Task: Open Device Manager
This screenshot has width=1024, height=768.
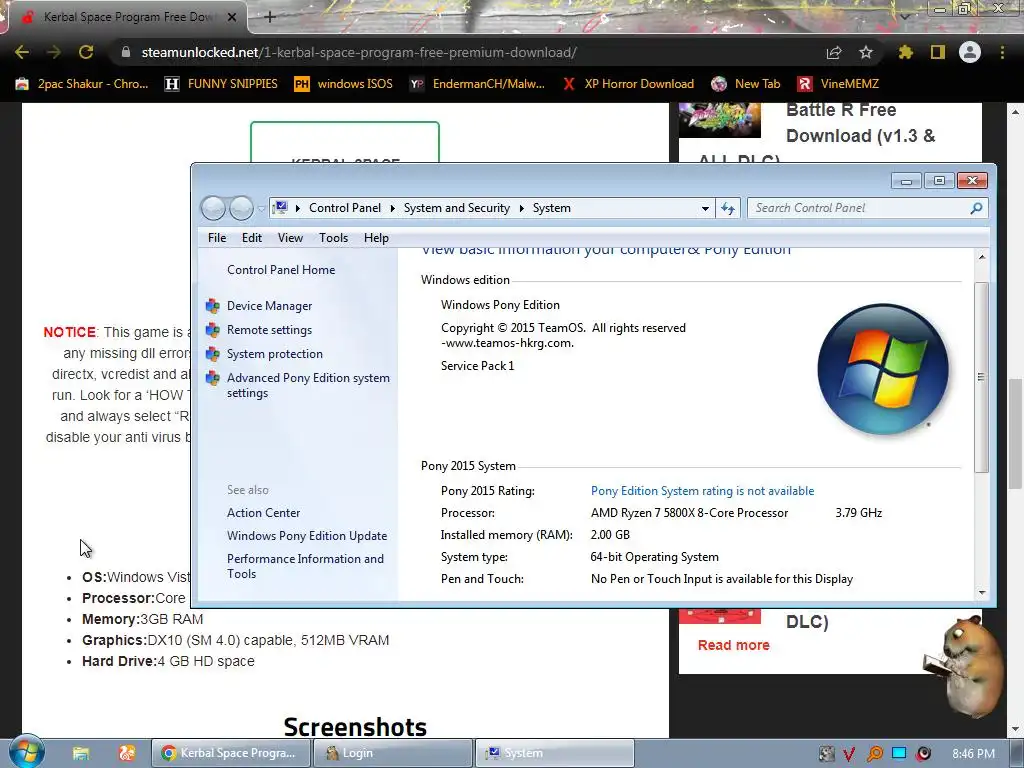Action: coord(269,306)
